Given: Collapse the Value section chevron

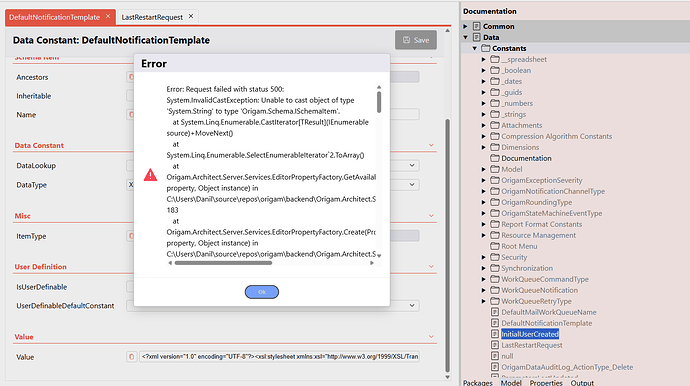Looking at the screenshot, I should click(x=431, y=337).
